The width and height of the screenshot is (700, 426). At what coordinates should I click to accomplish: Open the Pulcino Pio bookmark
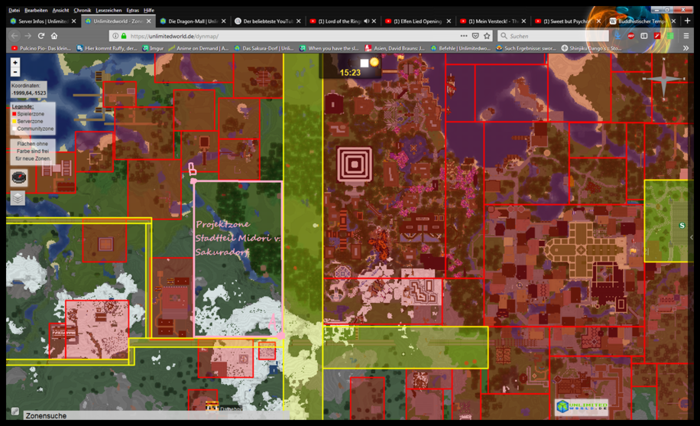coord(41,48)
